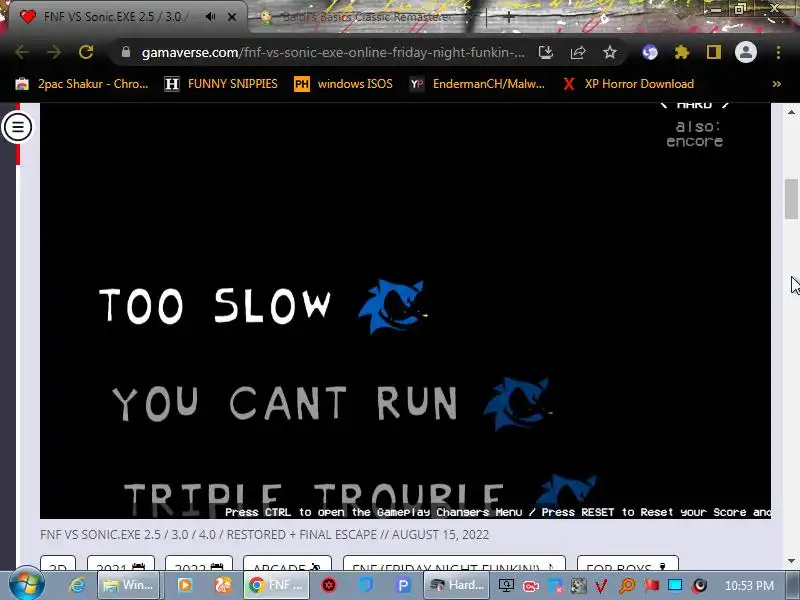Click Sonic icon beside YOU CANT RUN

[x=517, y=404]
